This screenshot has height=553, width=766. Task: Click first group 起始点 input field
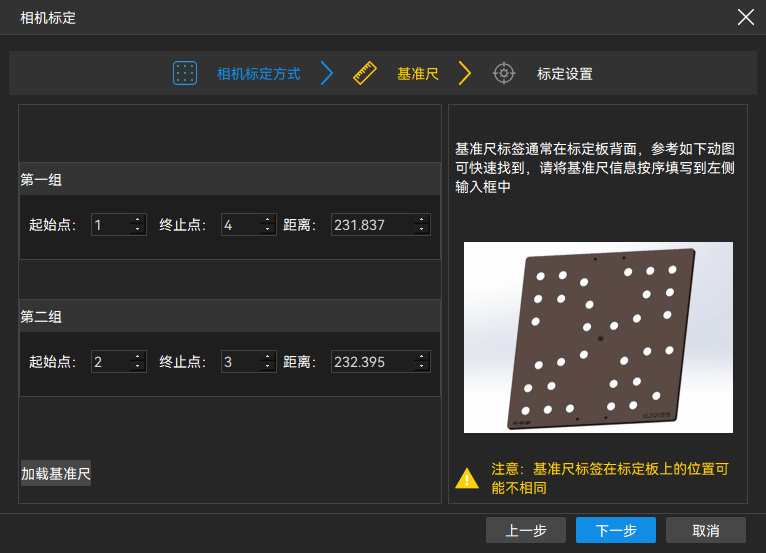(x=110, y=225)
